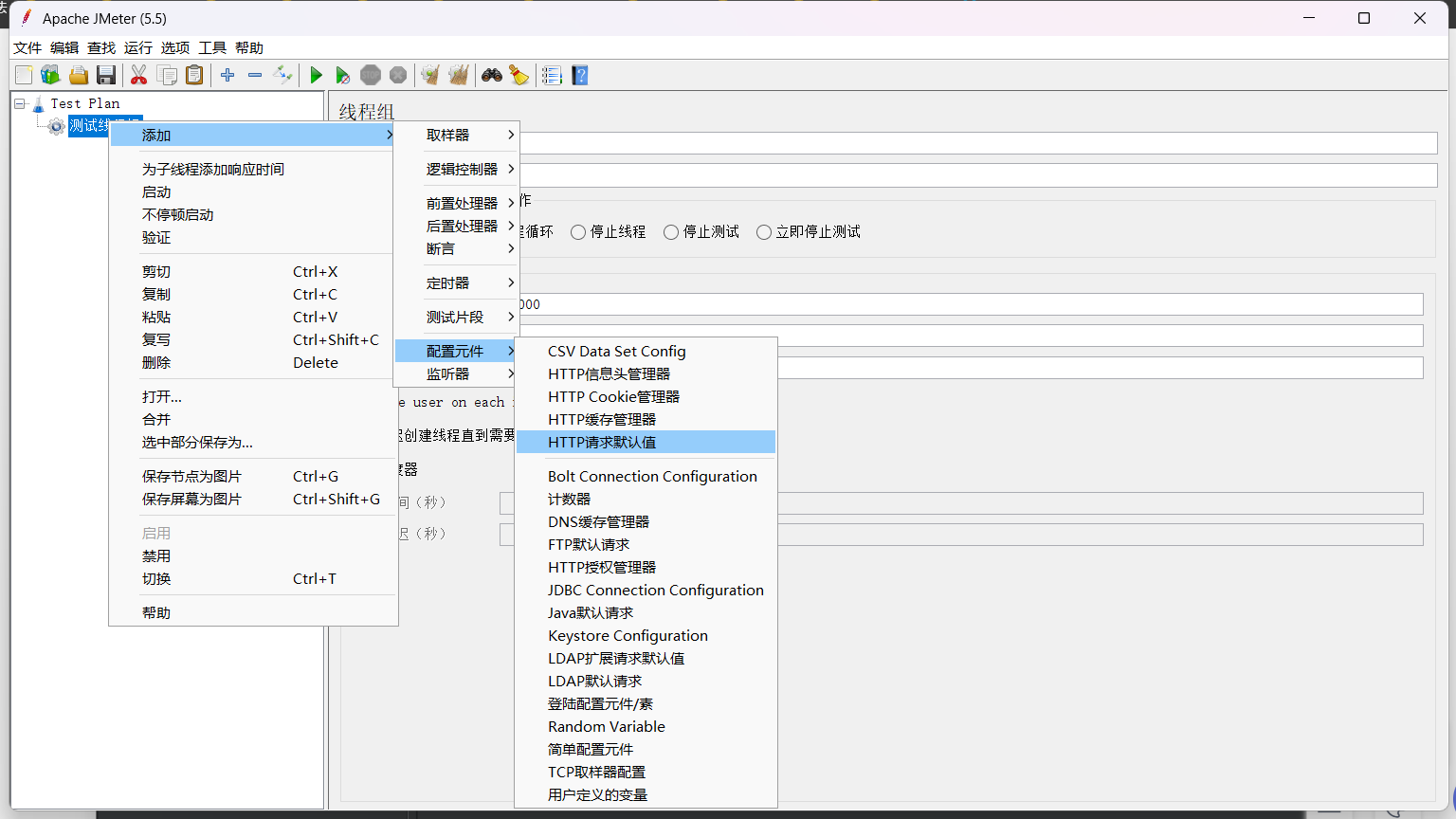
Task: Choose Keystore Configuration entry
Action: (x=646, y=636)
